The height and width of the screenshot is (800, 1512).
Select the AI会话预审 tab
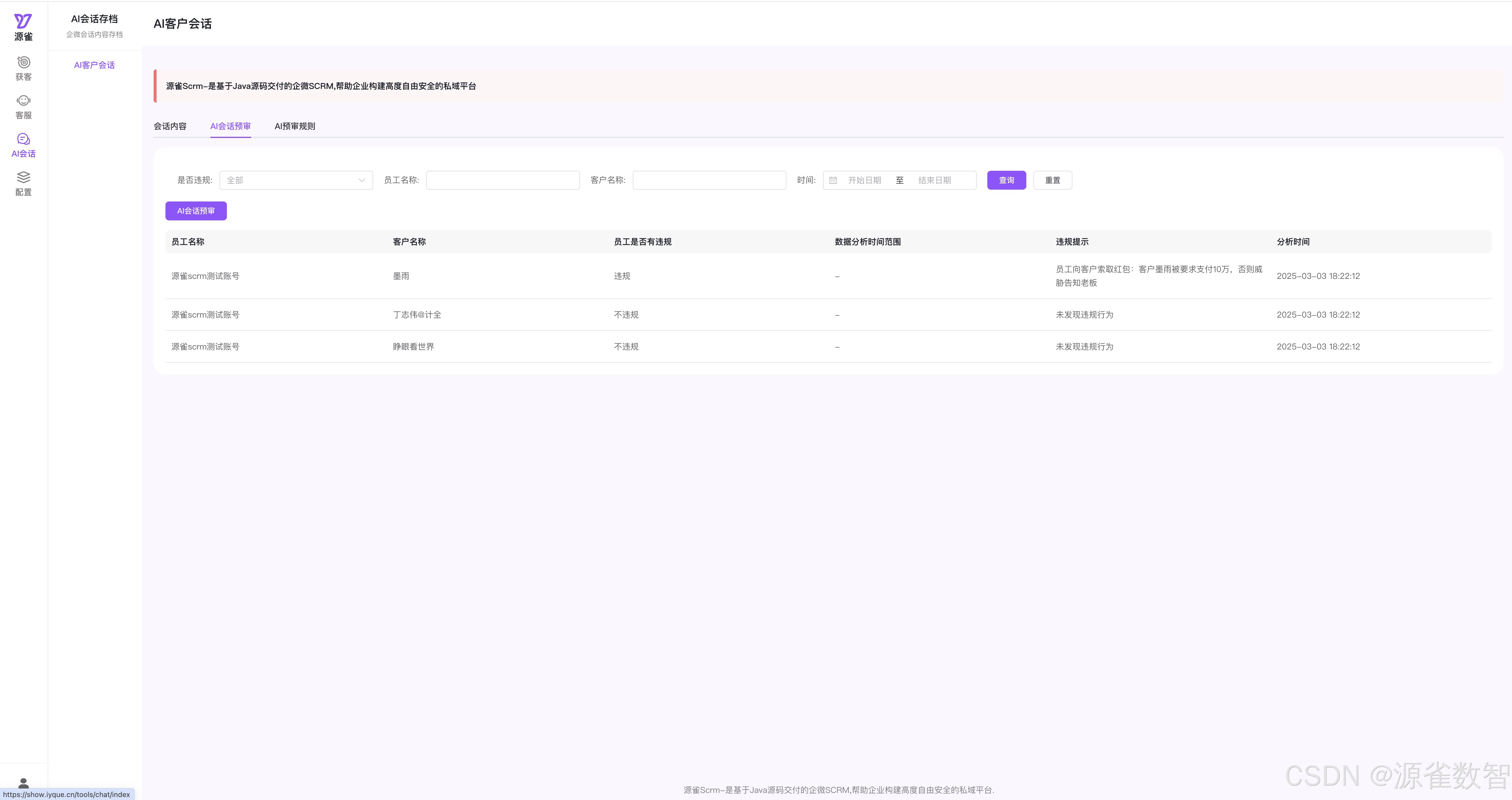pyautogui.click(x=231, y=126)
